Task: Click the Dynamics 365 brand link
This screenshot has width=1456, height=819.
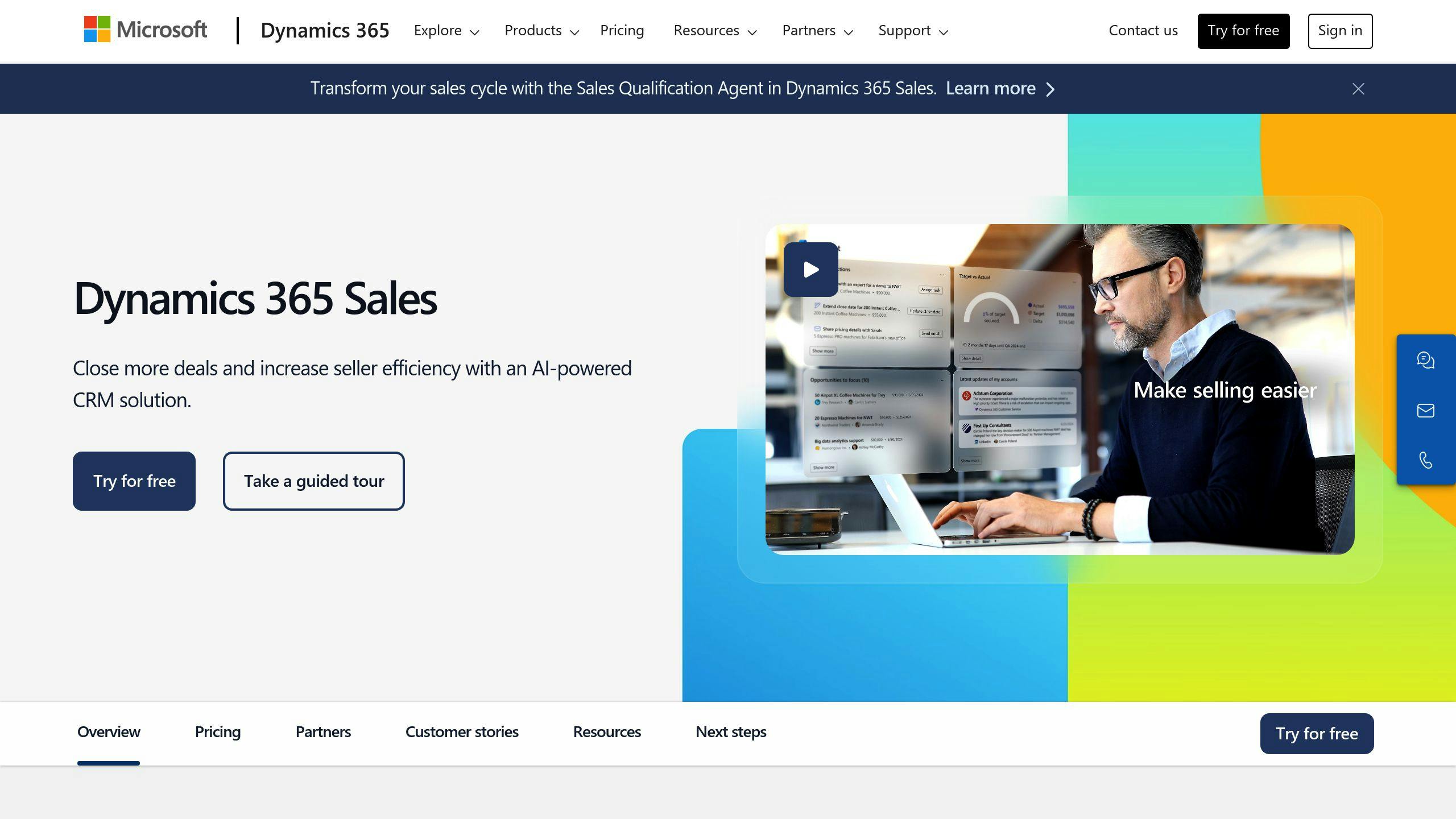Action: tap(325, 31)
